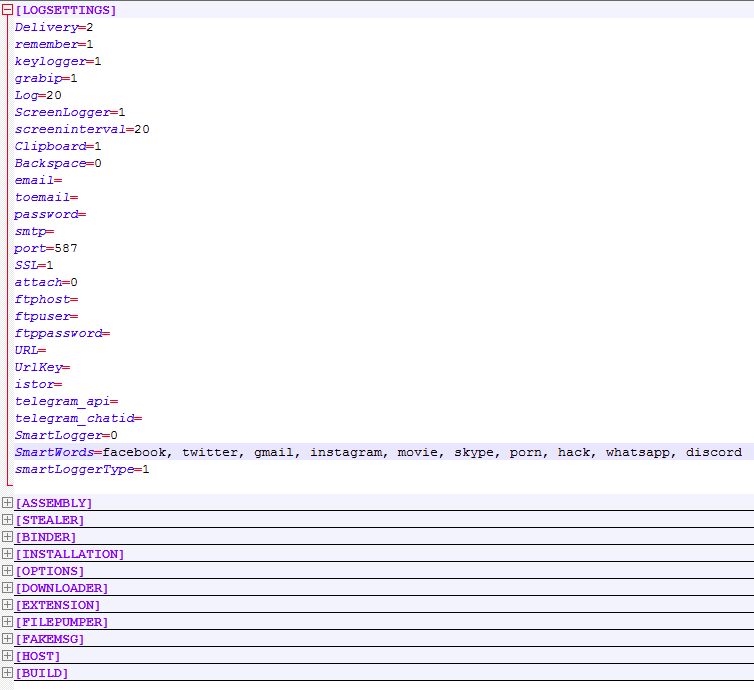The width and height of the screenshot is (754, 690).
Task: Click the word discord in SmartWords
Action: 714,452
